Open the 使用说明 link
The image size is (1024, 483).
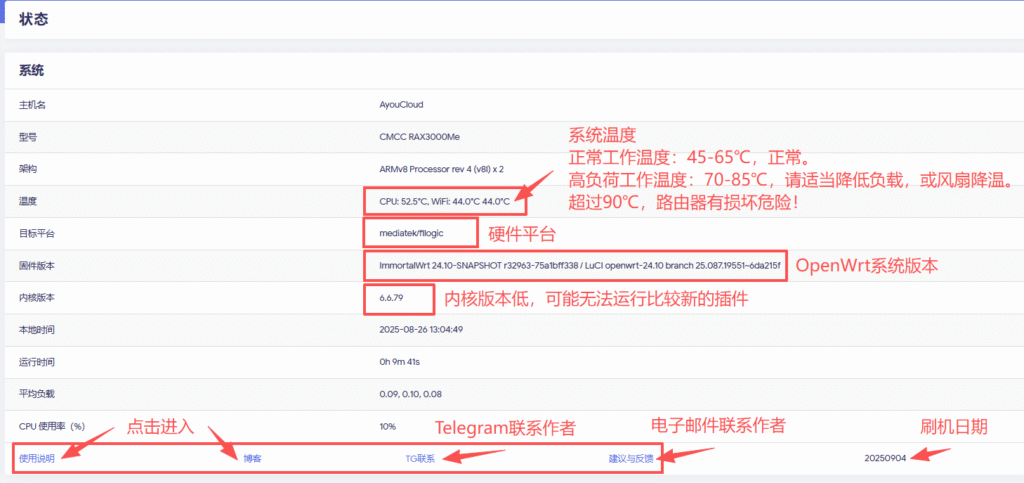[37, 459]
